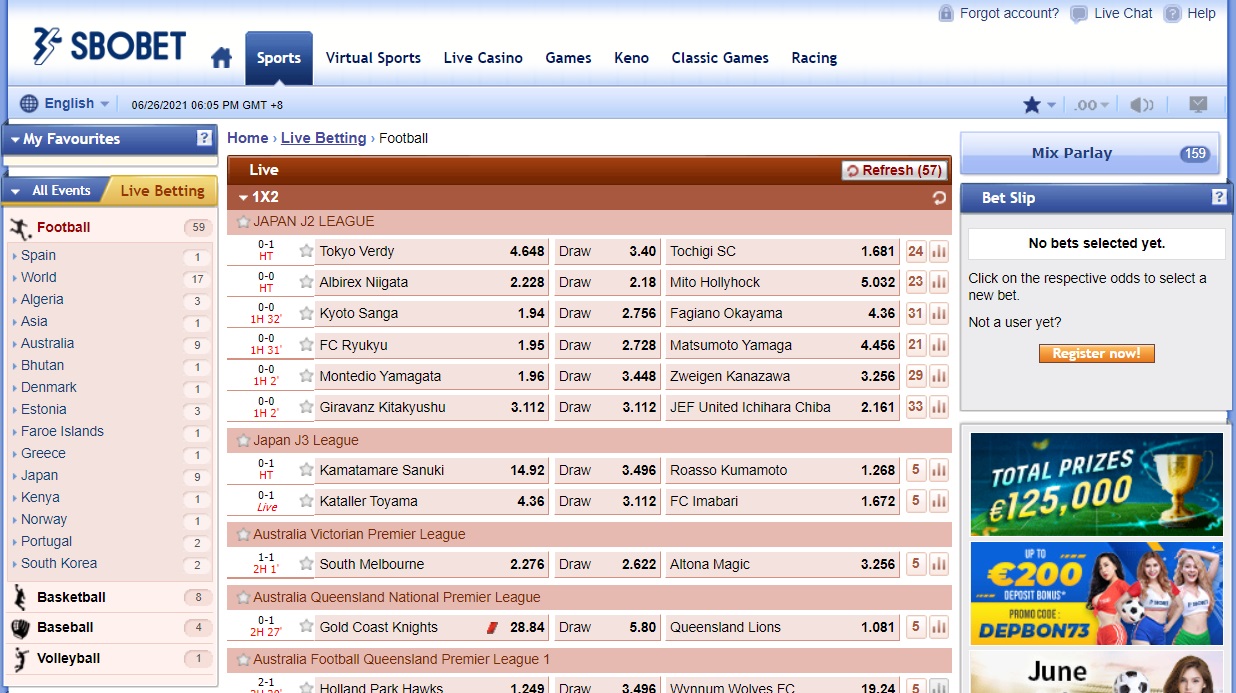Image resolution: width=1236 pixels, height=693 pixels.
Task: Open the favourites star dropdown
Action: [x=1040, y=103]
